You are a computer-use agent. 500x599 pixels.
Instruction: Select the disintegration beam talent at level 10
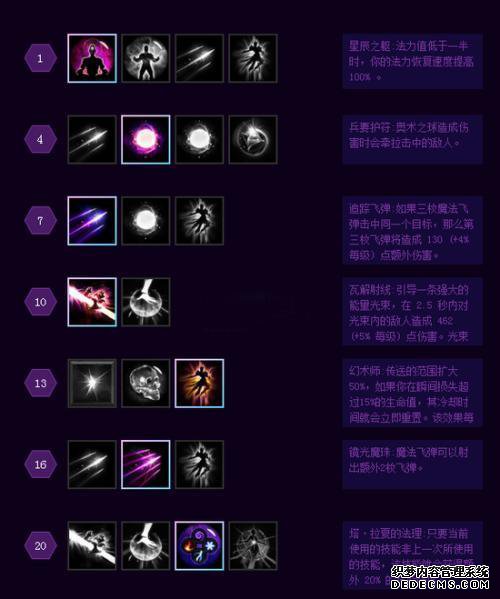(92, 302)
